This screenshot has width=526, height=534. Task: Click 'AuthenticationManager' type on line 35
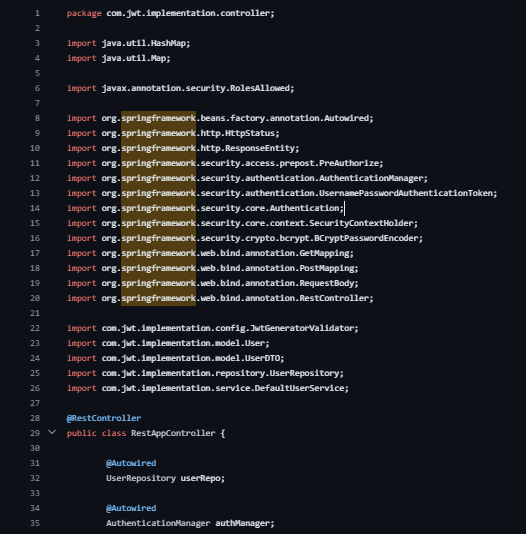[158, 523]
